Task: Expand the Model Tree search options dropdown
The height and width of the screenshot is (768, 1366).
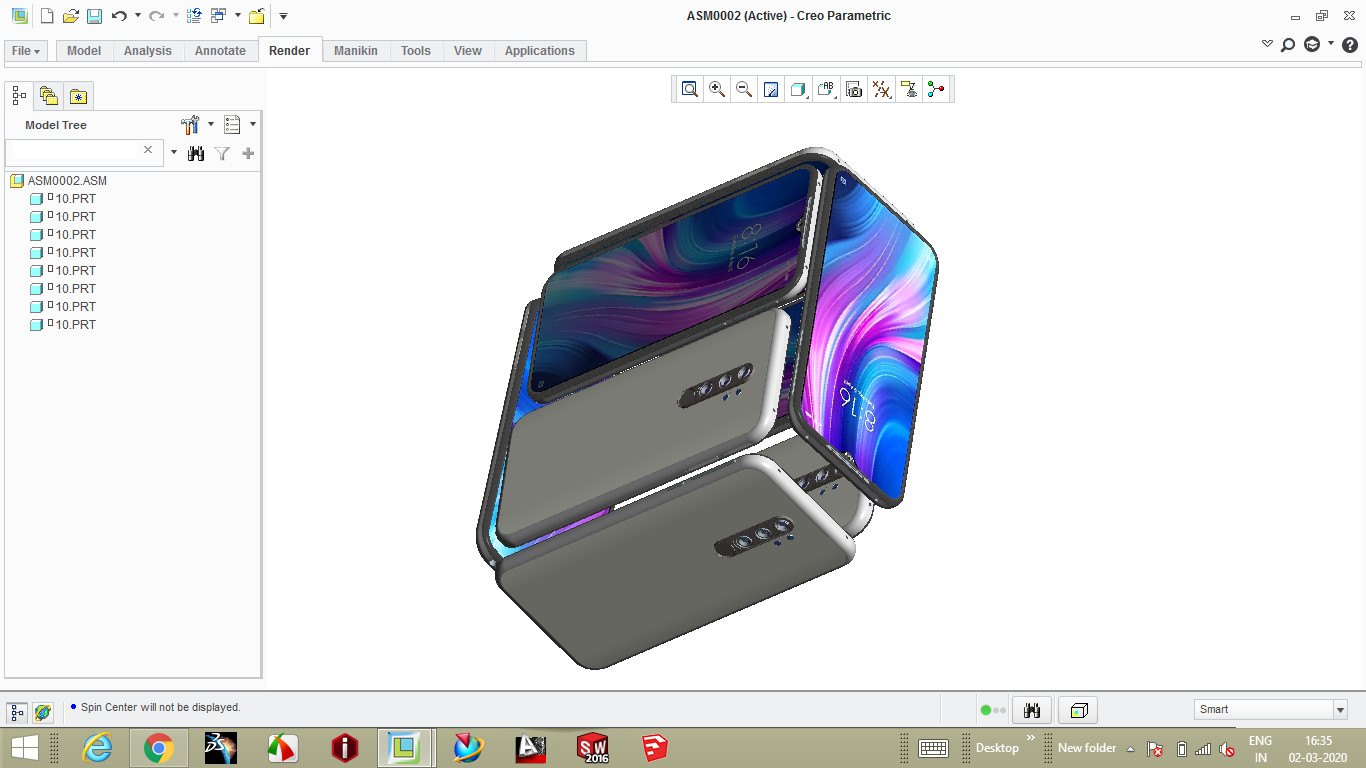Action: coord(173,153)
